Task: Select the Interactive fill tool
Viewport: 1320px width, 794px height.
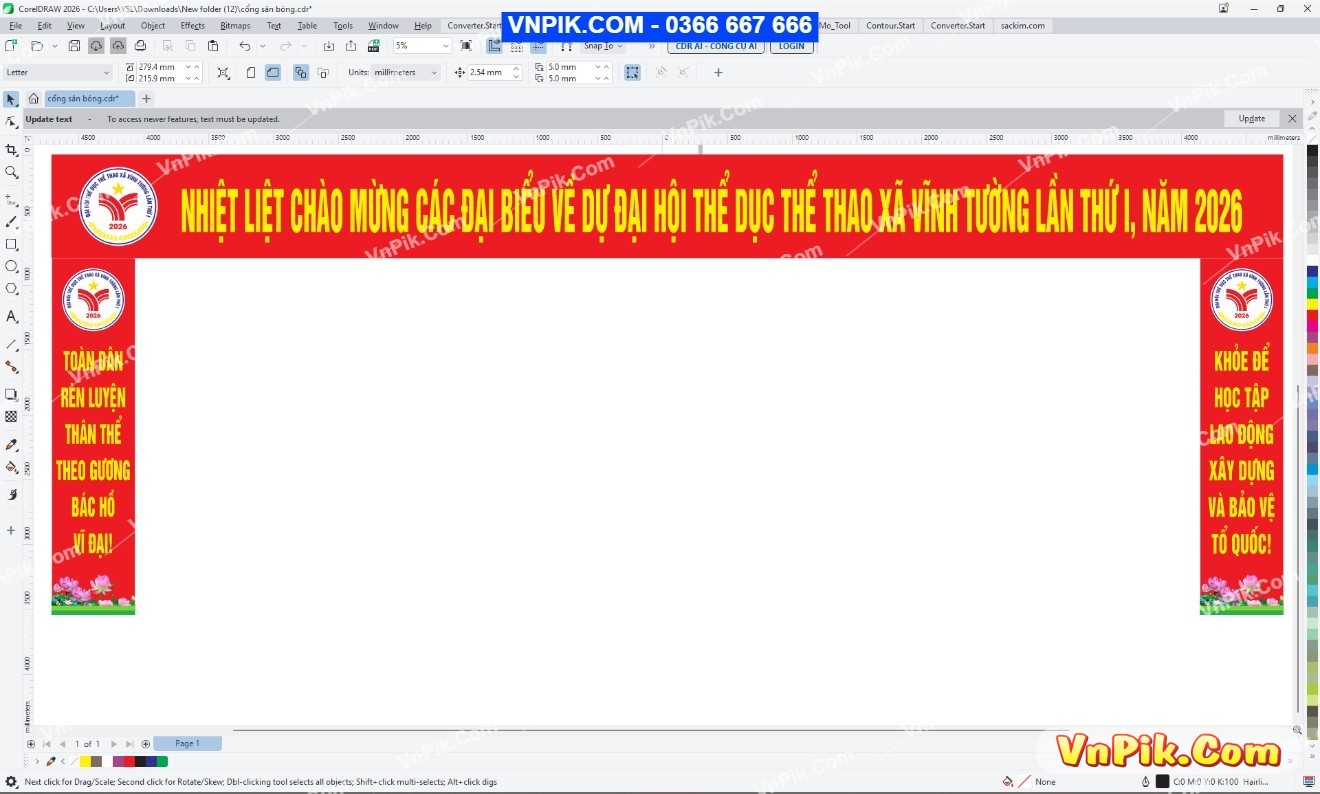Action: pos(11,467)
